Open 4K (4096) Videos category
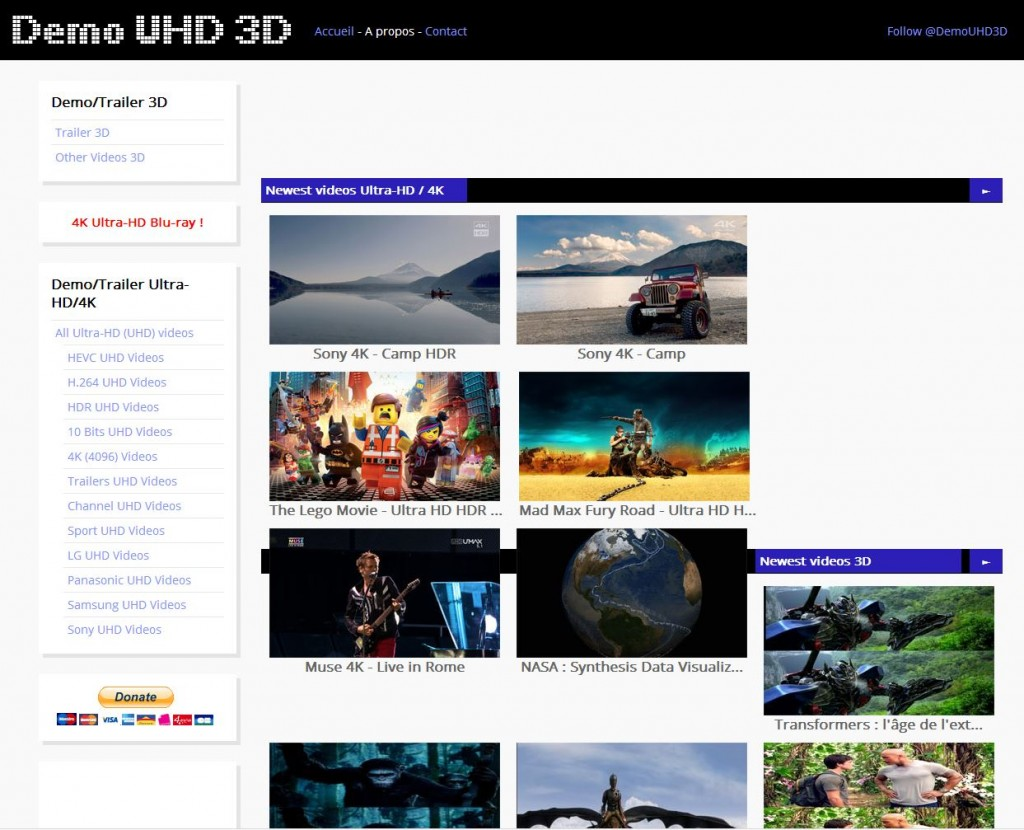The height and width of the screenshot is (830, 1024). [x=112, y=456]
